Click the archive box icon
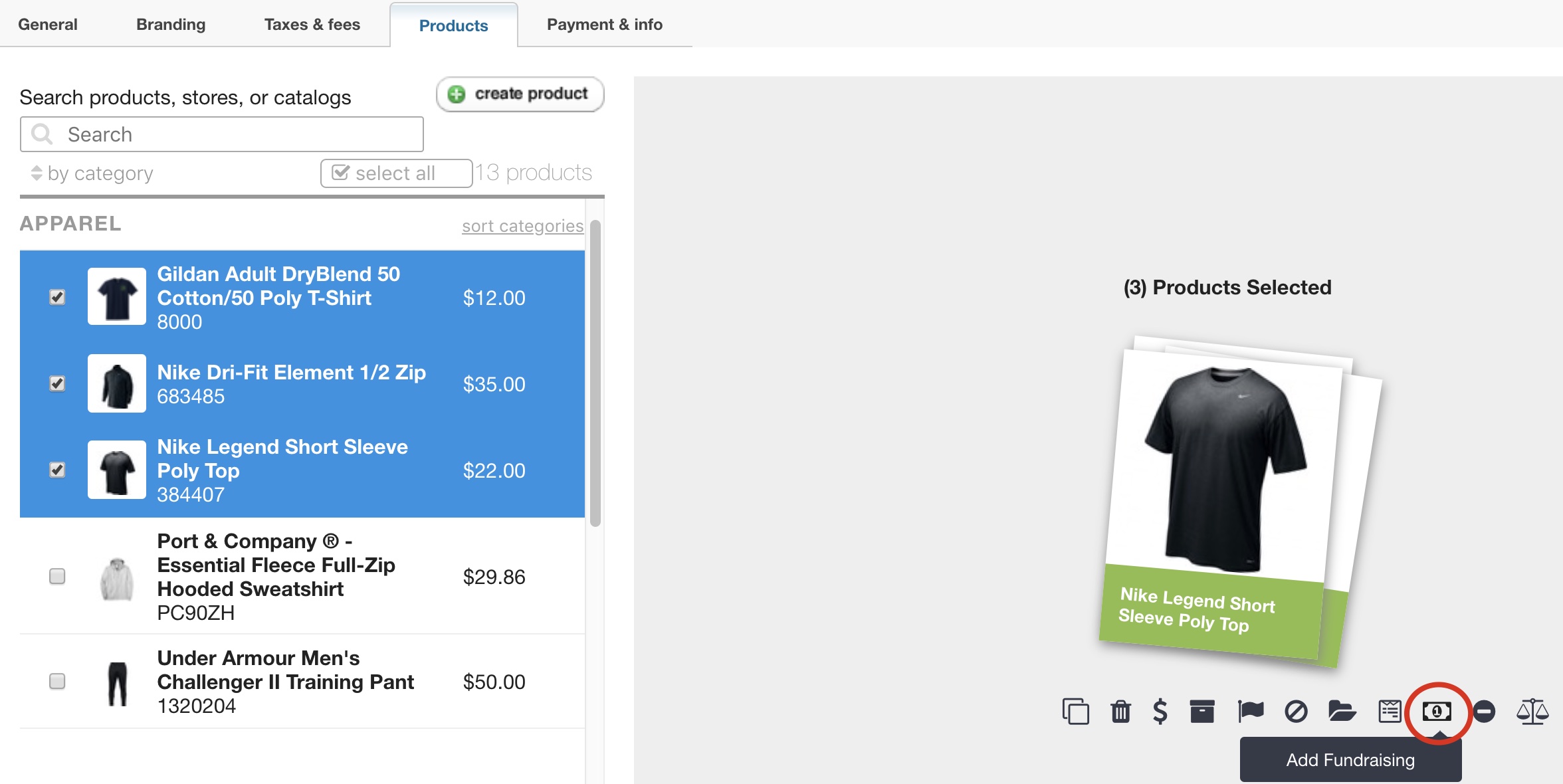This screenshot has height=784, width=1563. click(1202, 712)
